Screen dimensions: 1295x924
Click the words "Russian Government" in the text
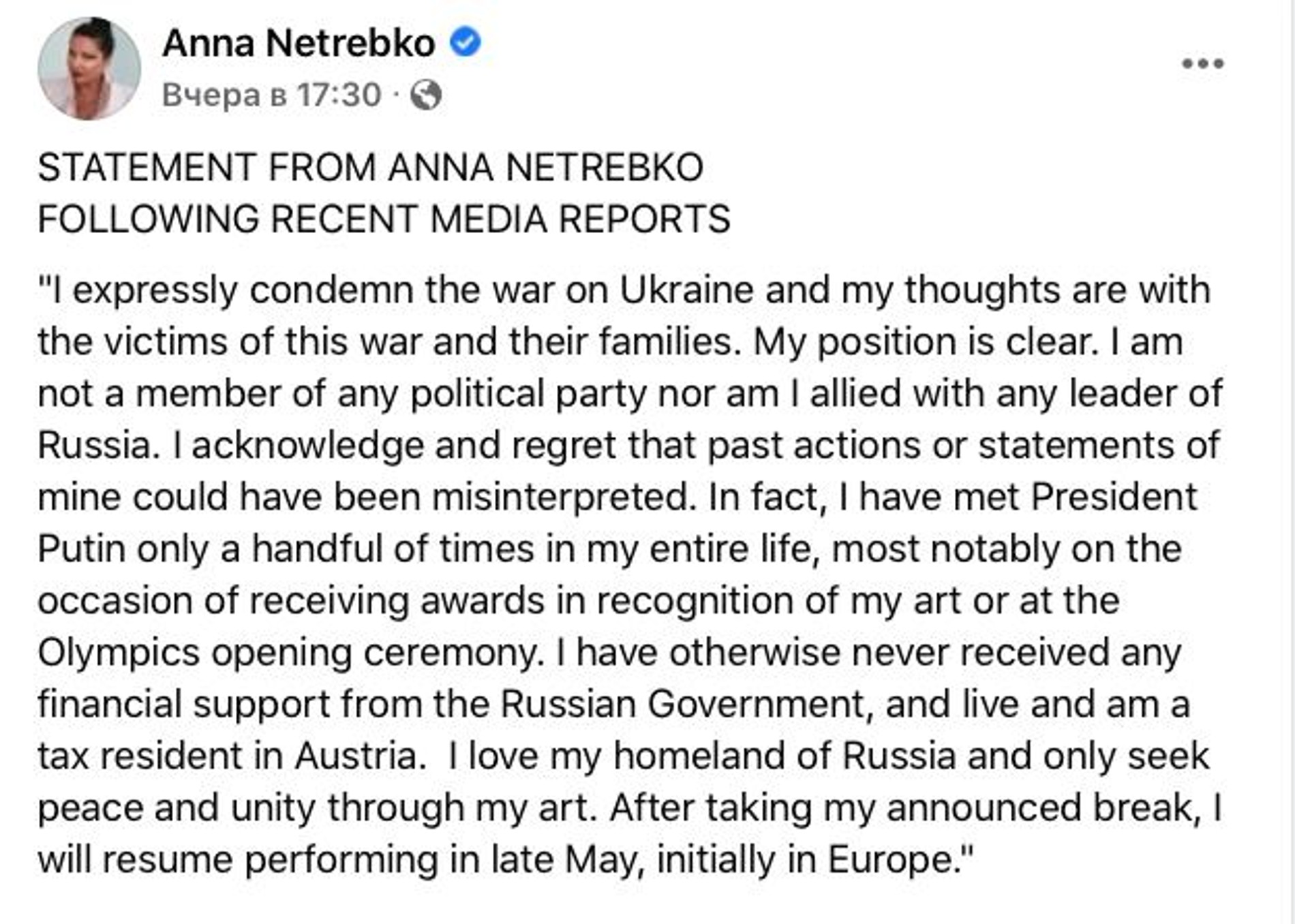(683, 705)
